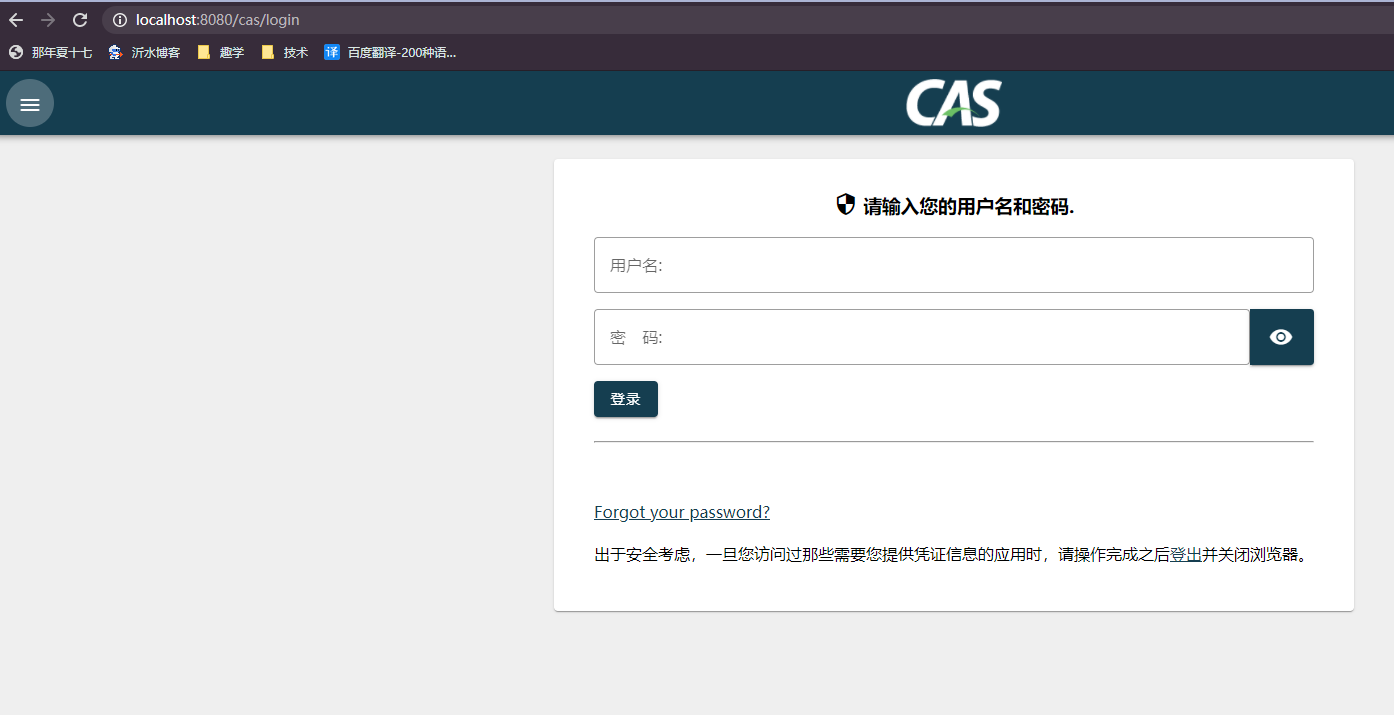1394x715 pixels.
Task: Click the 登出 logout link
Action: point(1186,554)
